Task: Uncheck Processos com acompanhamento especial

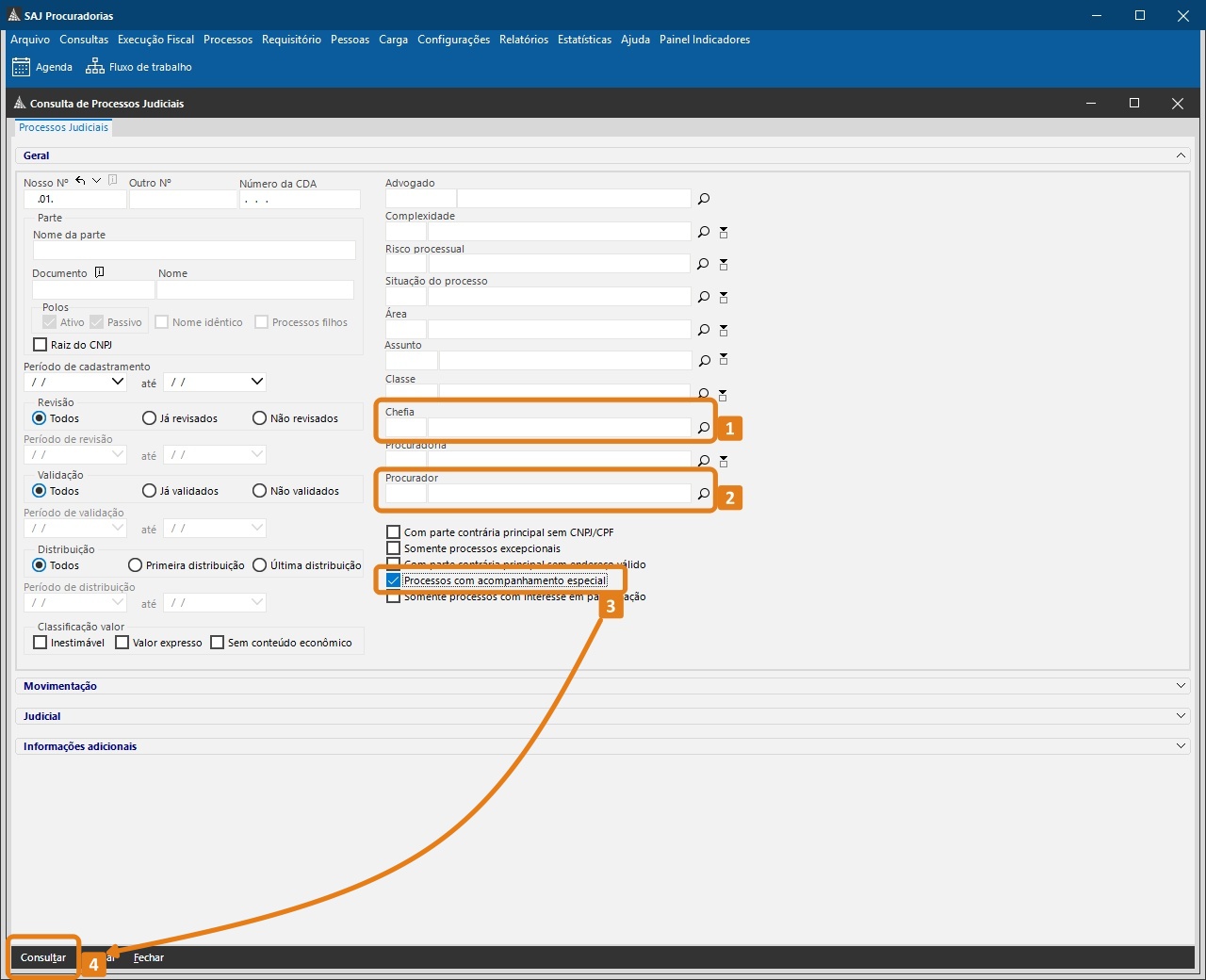Action: pyautogui.click(x=394, y=580)
